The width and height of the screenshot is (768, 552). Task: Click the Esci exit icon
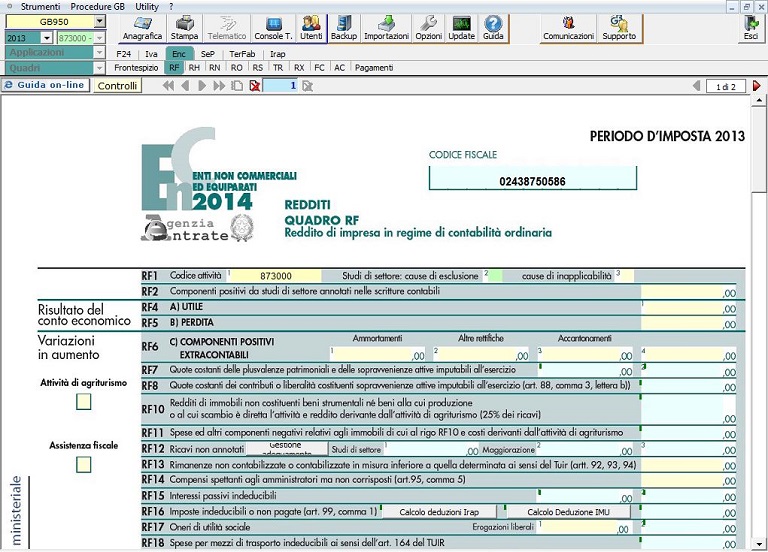point(751,28)
